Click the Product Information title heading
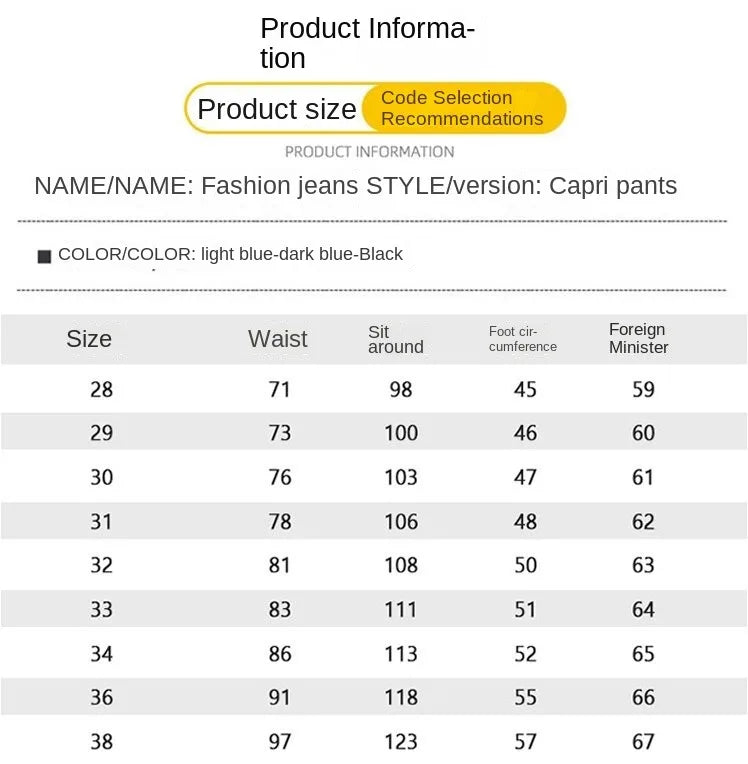This screenshot has width=748, height=764. (x=367, y=43)
